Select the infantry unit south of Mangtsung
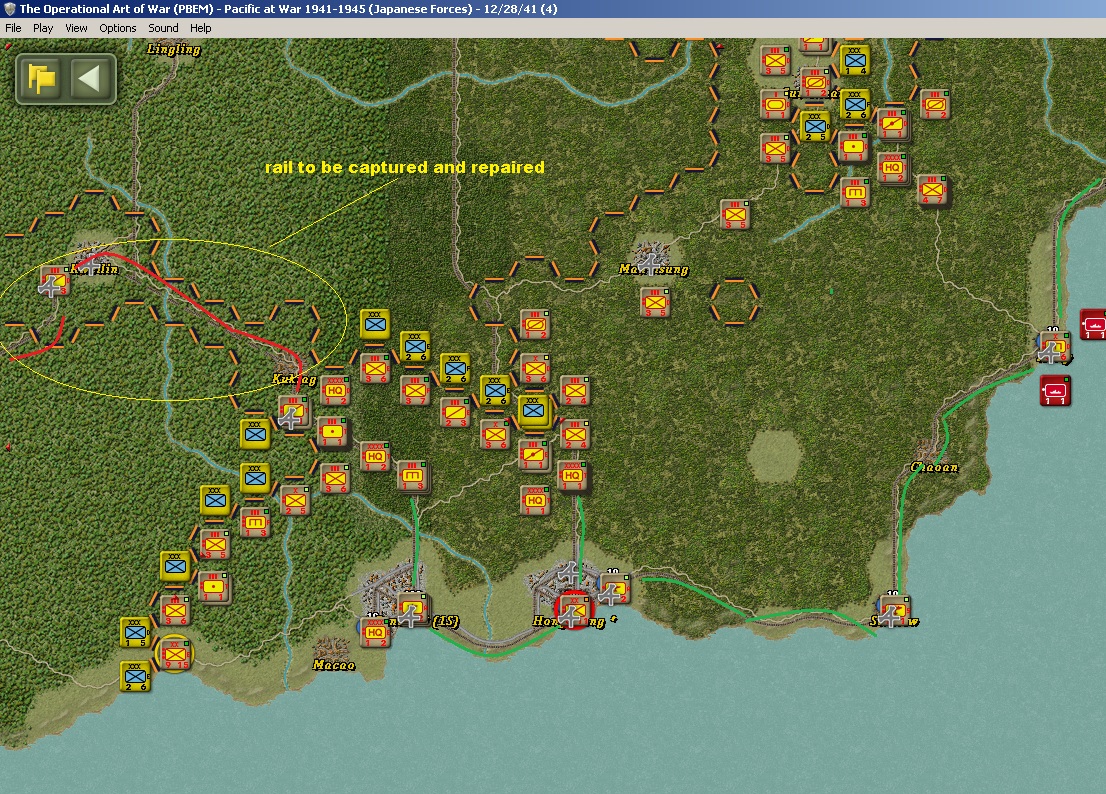Image resolution: width=1106 pixels, height=794 pixels. [656, 301]
